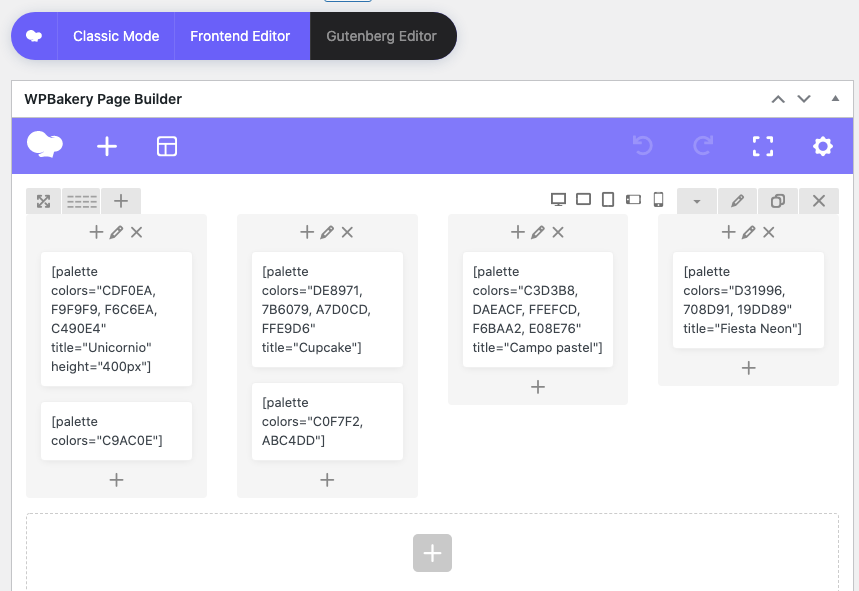Select landscape tablet responsive preview
Image resolution: width=859 pixels, height=591 pixels.
click(583, 199)
